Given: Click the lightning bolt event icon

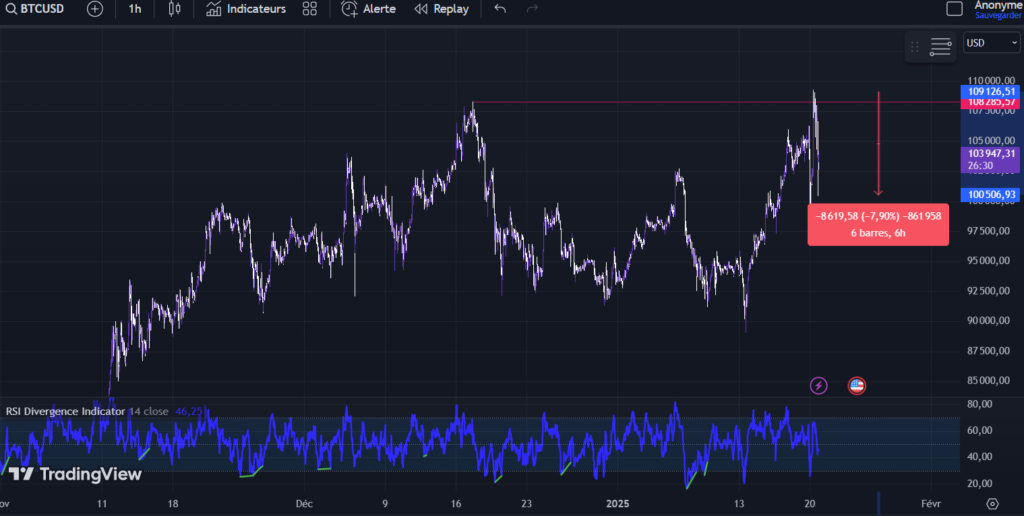Looking at the screenshot, I should [819, 385].
